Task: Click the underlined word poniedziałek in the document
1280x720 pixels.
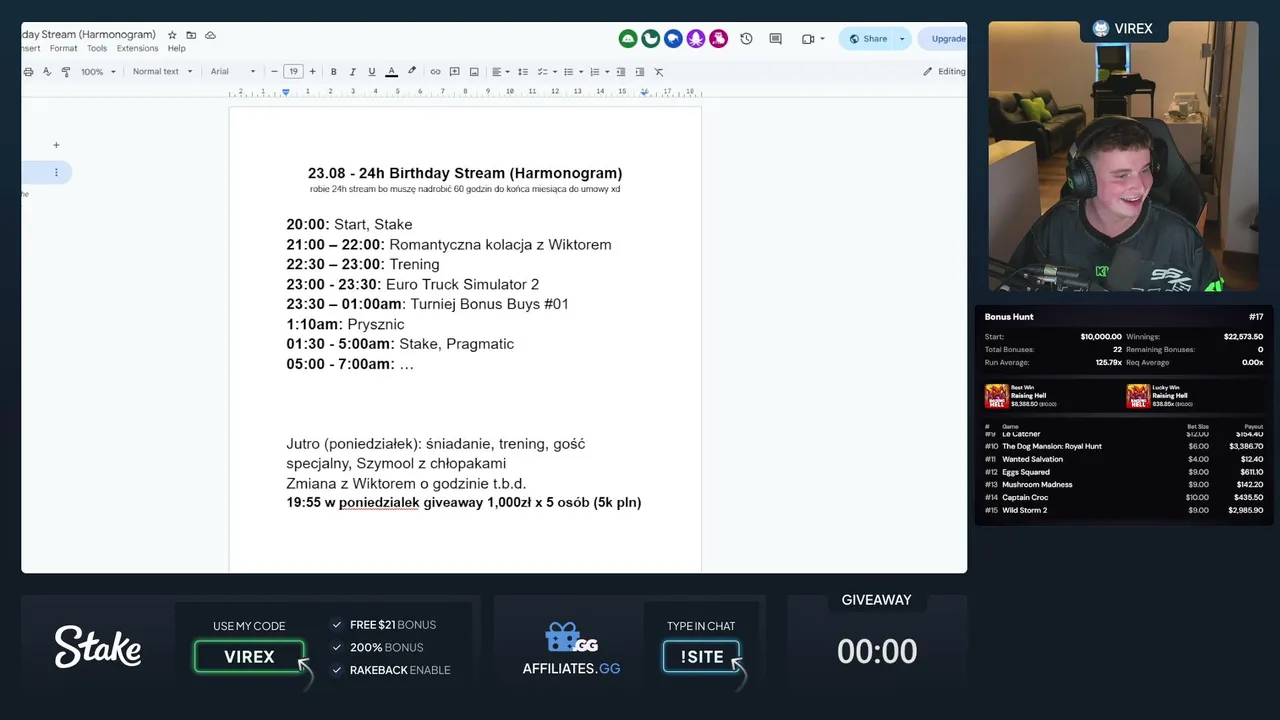Action: point(379,502)
